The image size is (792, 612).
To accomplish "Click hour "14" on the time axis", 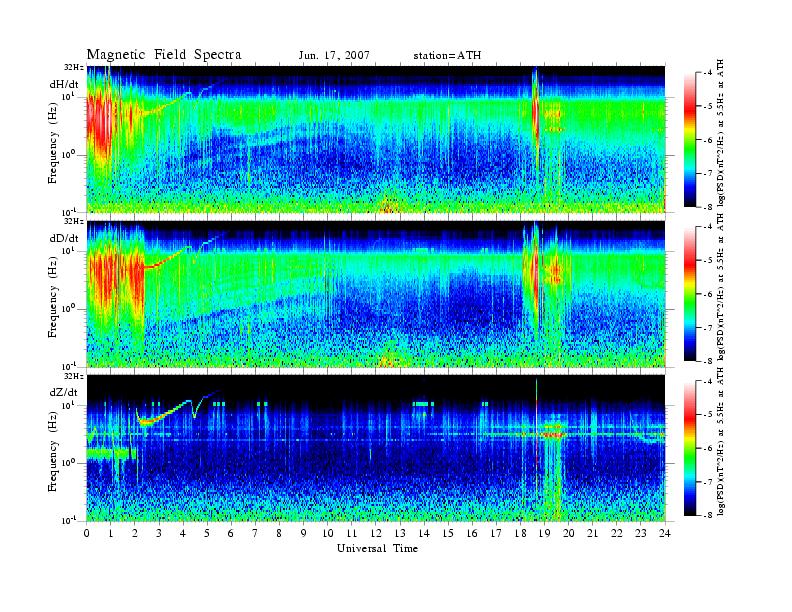I will tap(424, 533).
